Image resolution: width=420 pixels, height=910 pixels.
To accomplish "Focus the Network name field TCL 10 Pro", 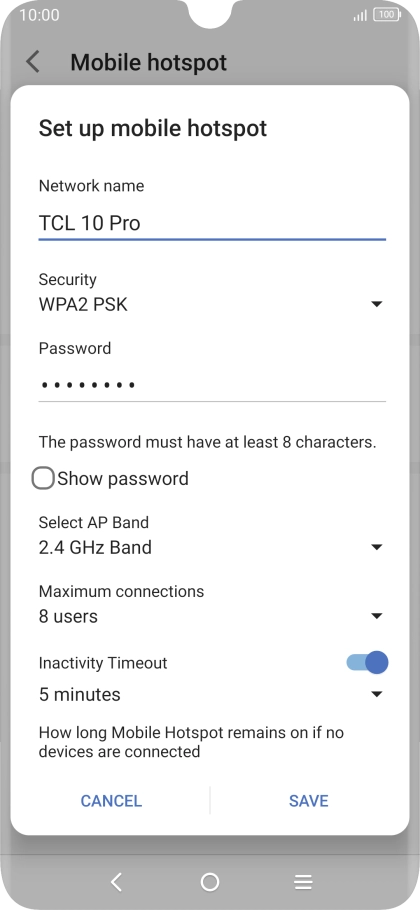I will point(212,223).
